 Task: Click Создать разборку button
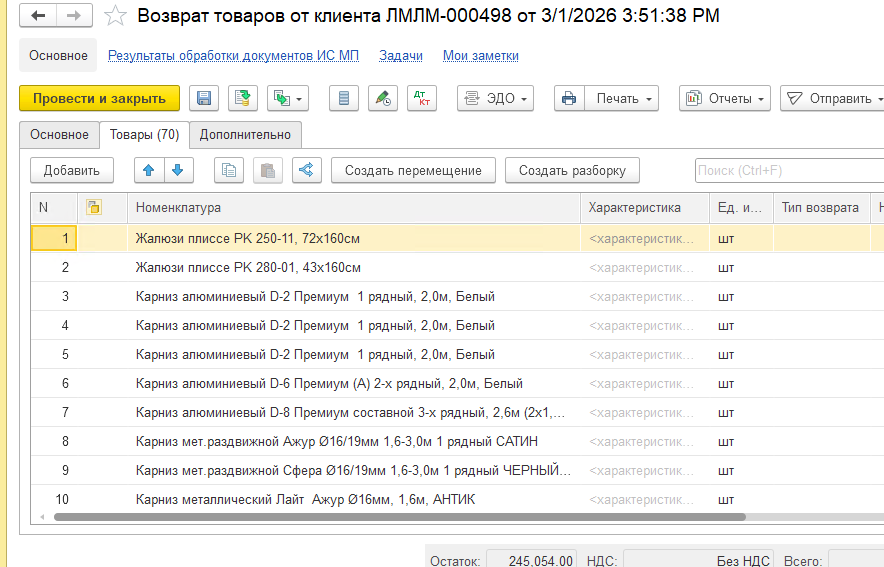point(572,171)
